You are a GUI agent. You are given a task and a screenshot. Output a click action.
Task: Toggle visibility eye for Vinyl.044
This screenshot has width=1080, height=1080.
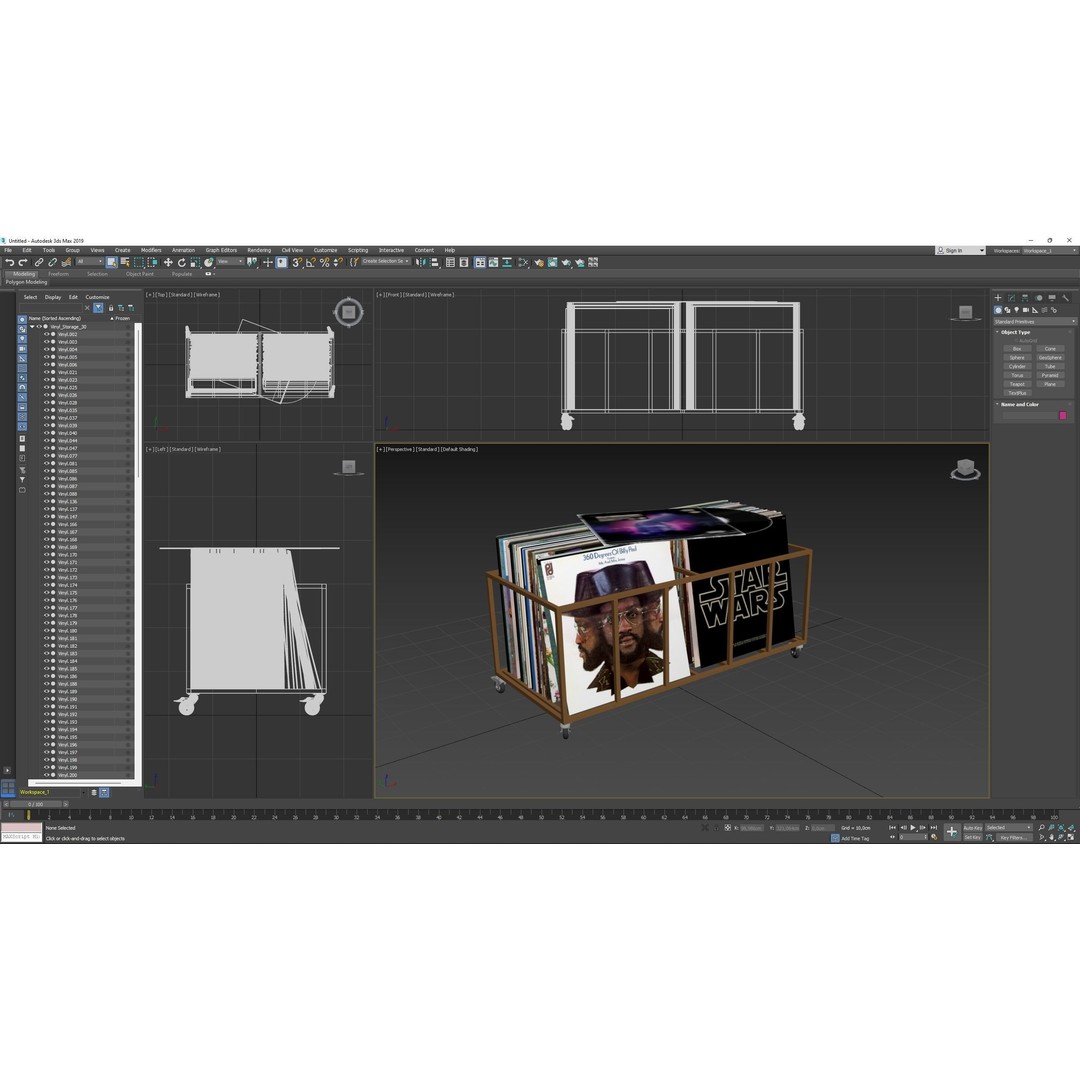[x=47, y=441]
